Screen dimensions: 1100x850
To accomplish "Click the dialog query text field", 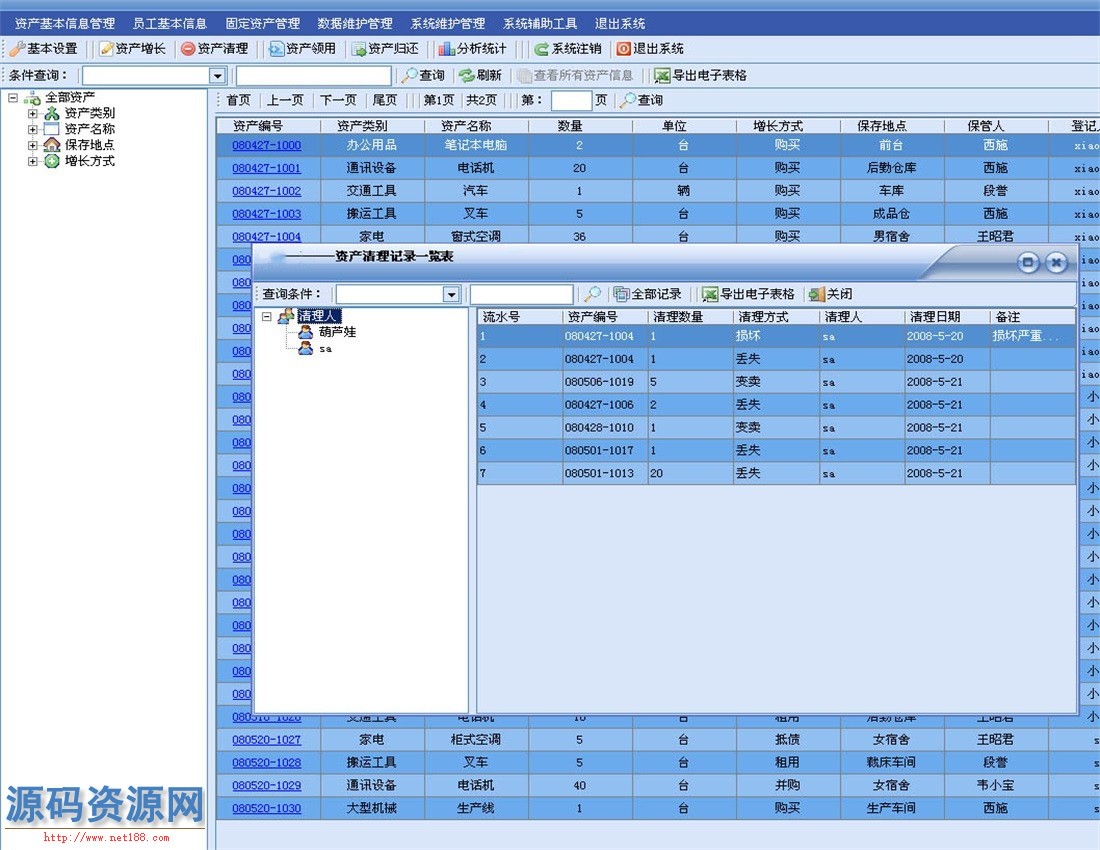I will [x=521, y=294].
